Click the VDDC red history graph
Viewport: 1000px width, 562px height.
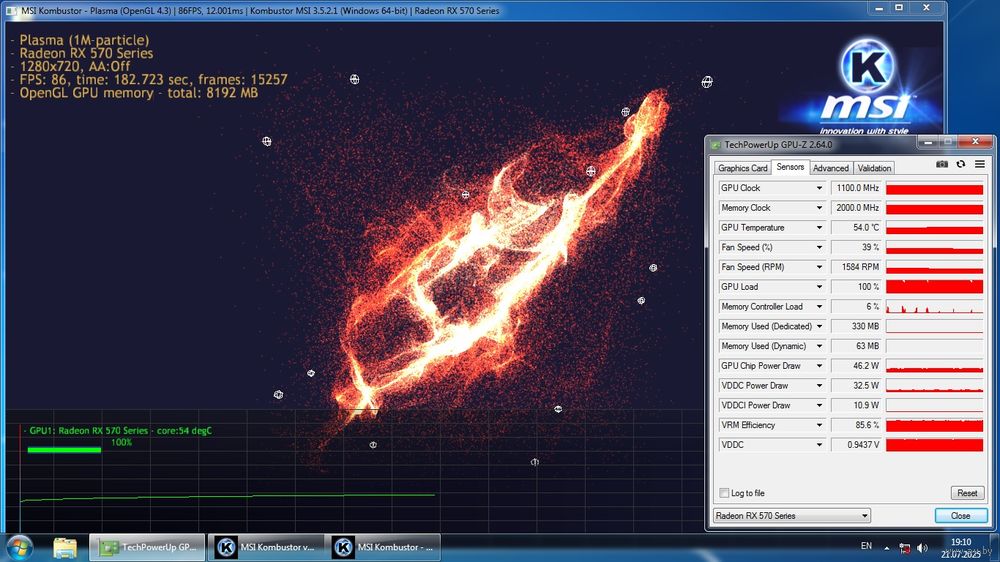(x=934, y=445)
